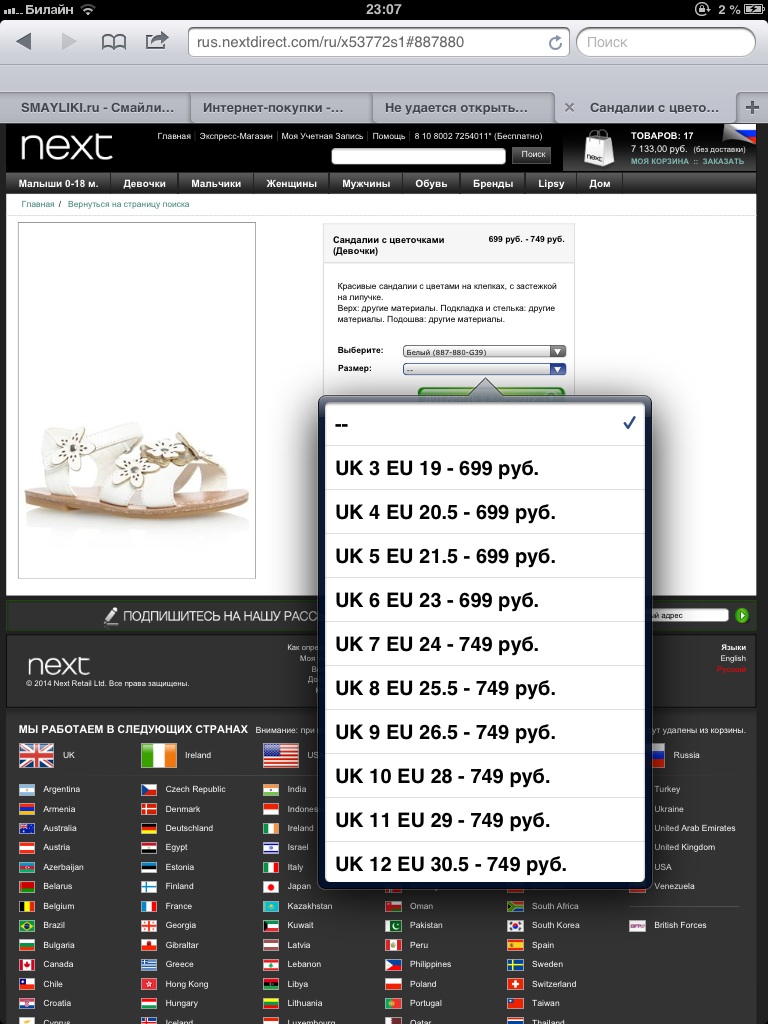768x1024 pixels.
Task: Choose size UK 11 EU 29
Action: (x=485, y=820)
